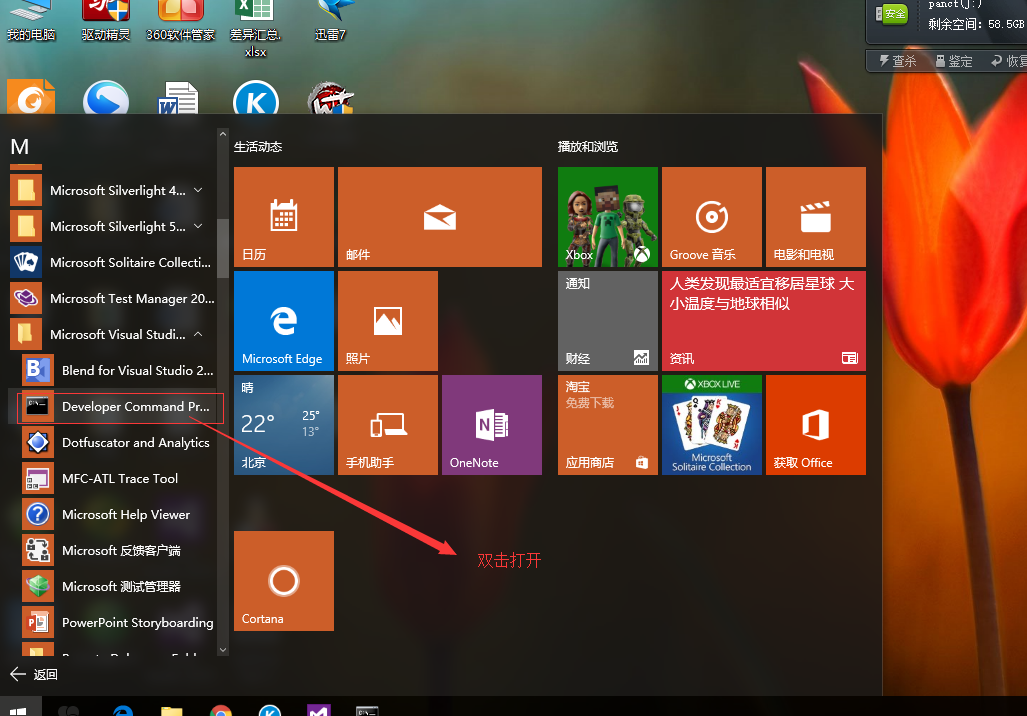1027x716 pixels.
Task: Click the 生活动态 group title
Action: [x=258, y=147]
